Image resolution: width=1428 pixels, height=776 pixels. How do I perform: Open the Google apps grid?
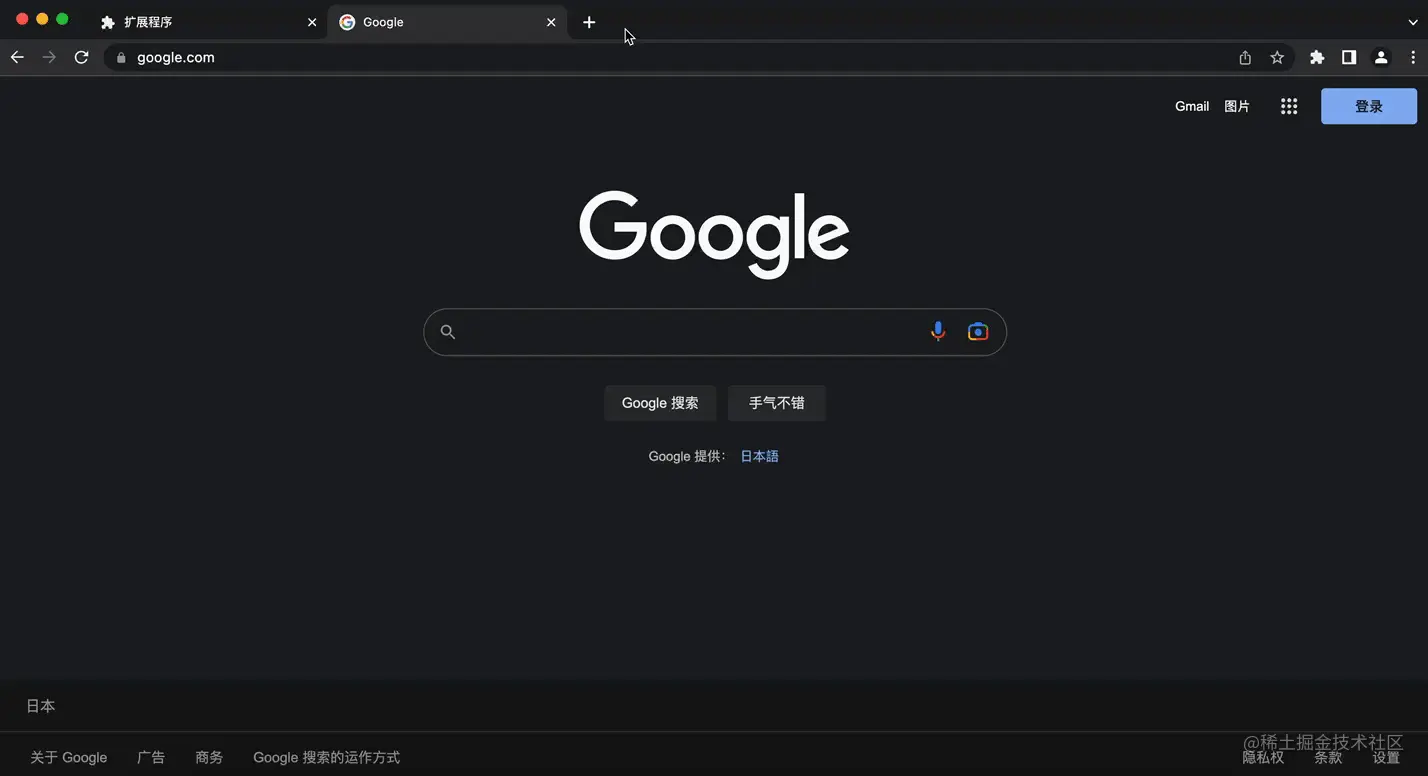pyautogui.click(x=1289, y=106)
